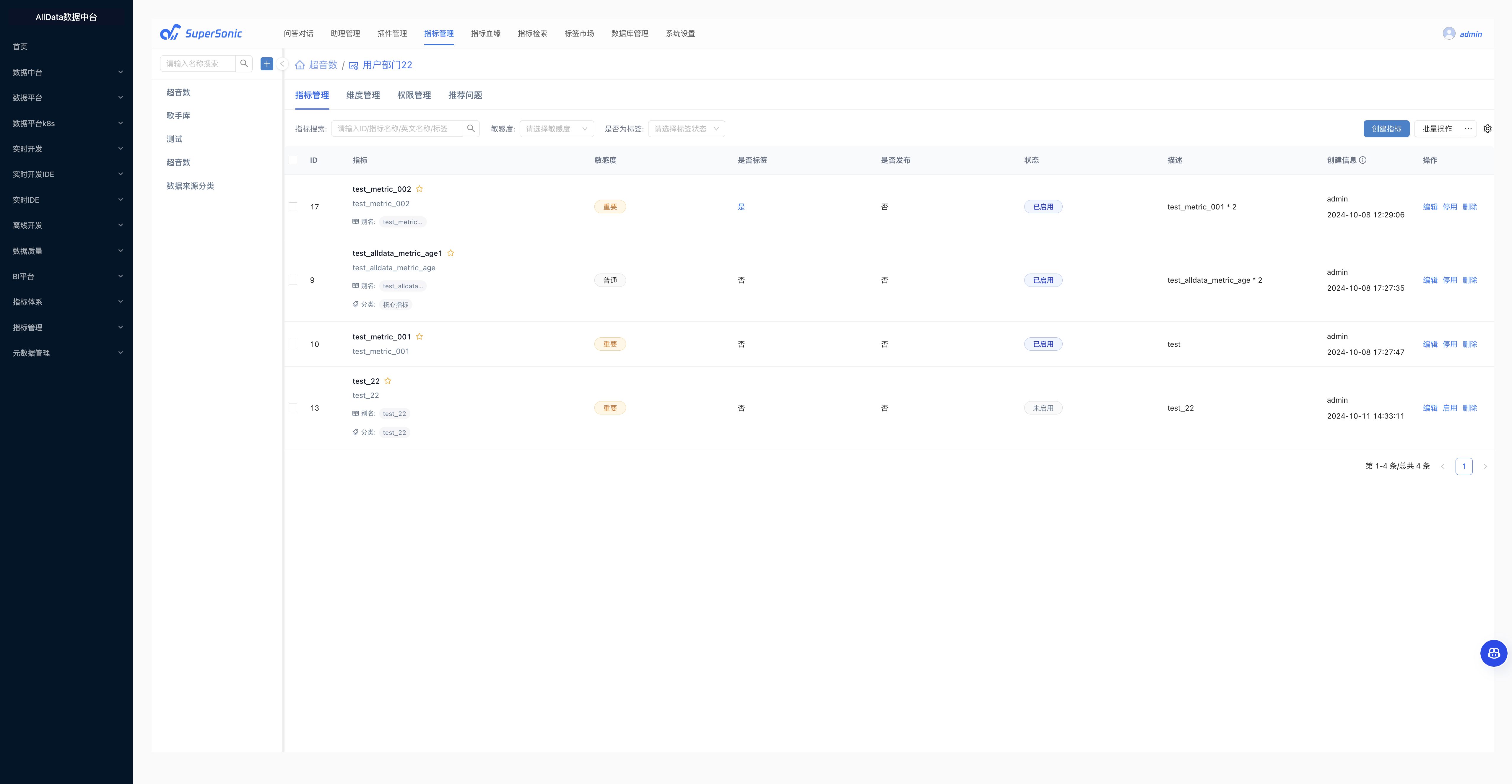Expand 指标体系 sidebar menu
Screen dimensions: 1512x784
click(x=66, y=302)
